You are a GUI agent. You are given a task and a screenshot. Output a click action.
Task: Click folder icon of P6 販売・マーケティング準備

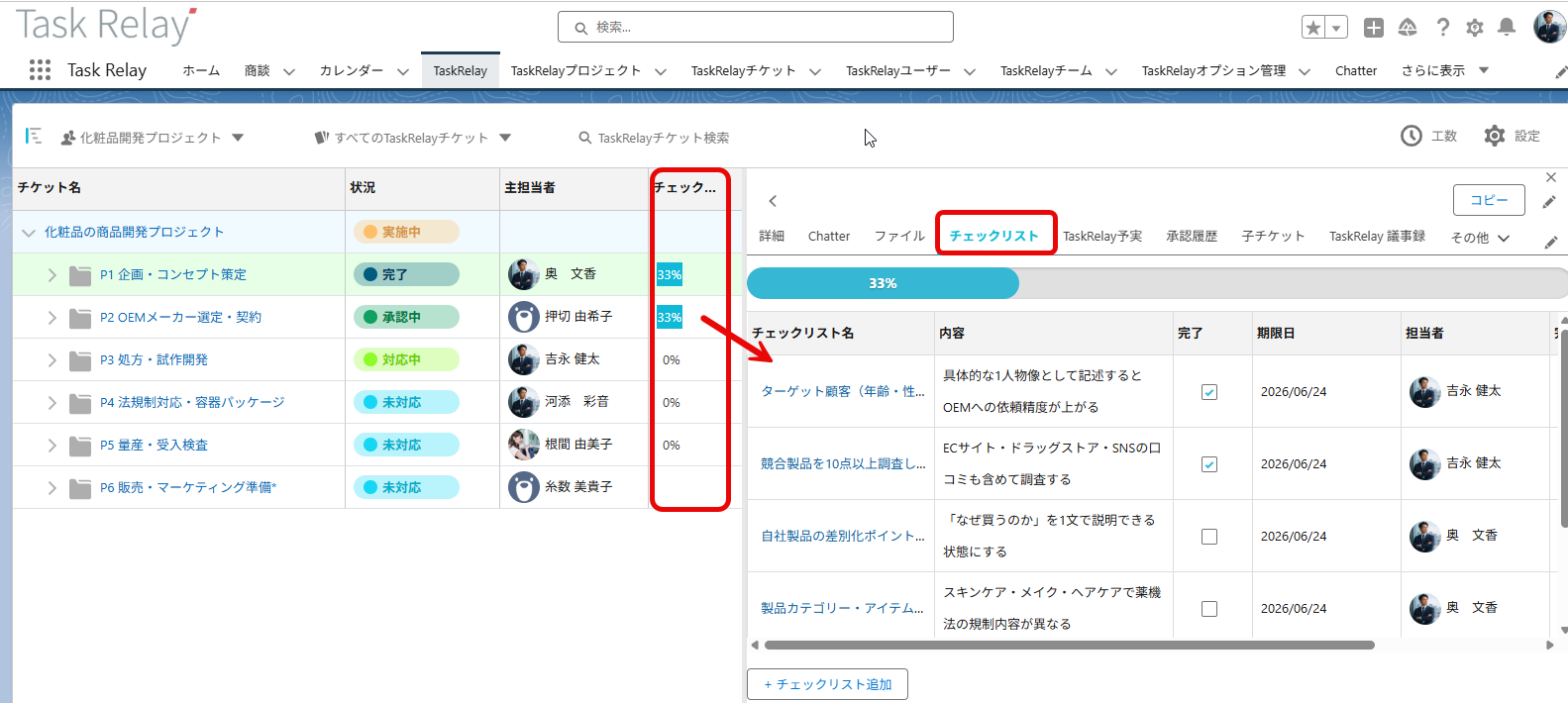coord(80,488)
